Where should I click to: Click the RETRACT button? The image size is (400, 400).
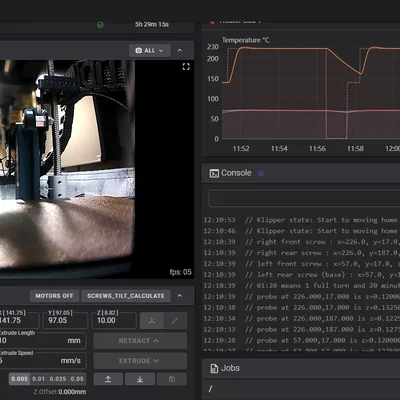point(140,341)
